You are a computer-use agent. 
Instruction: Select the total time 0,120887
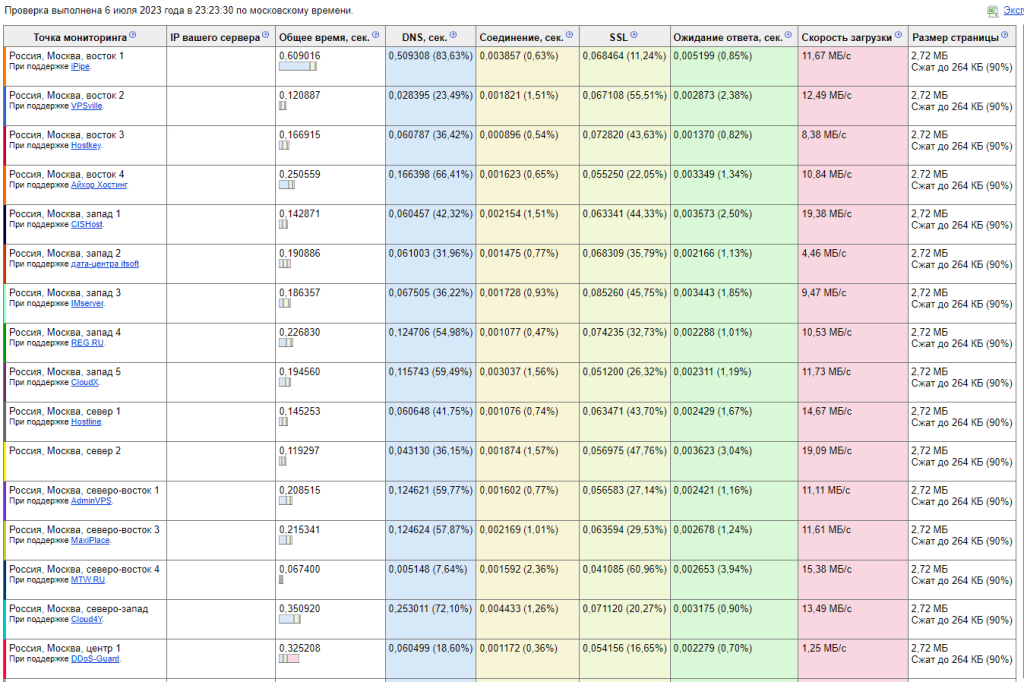300,95
